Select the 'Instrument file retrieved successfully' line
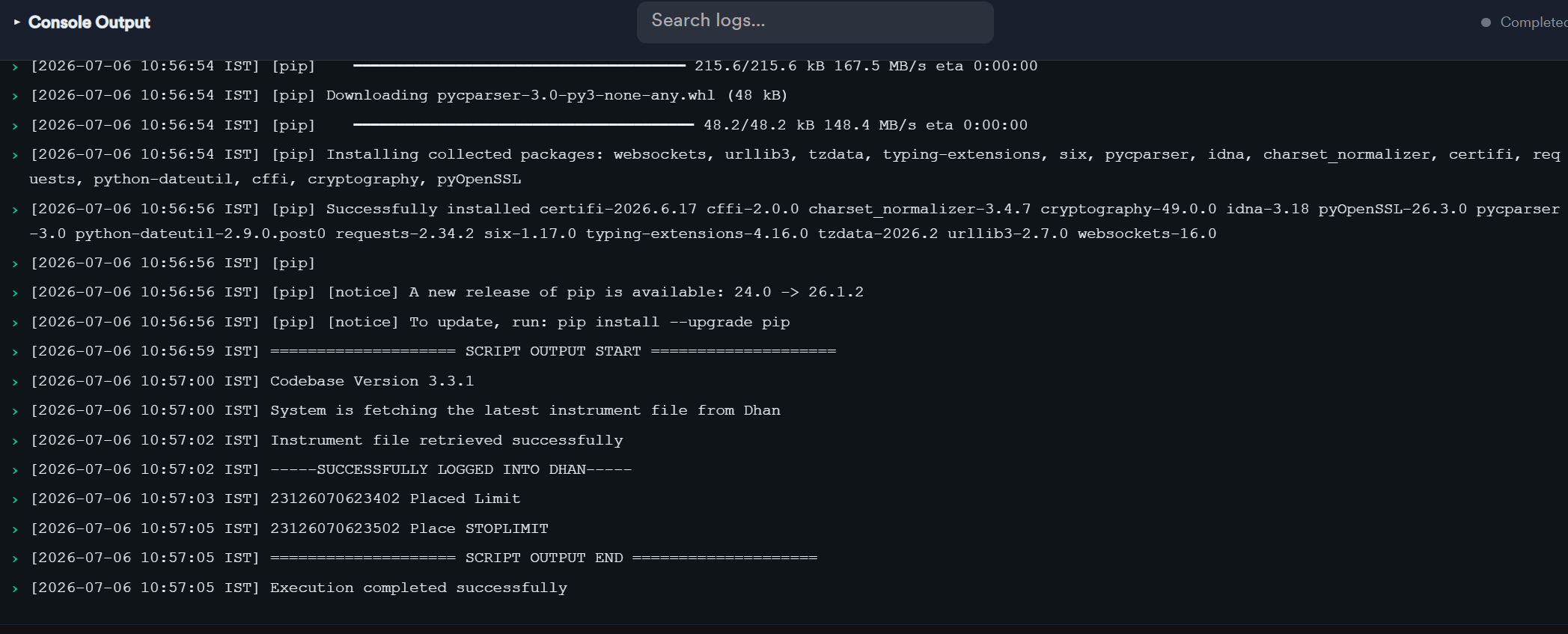The width and height of the screenshot is (1568, 634). tap(326, 440)
